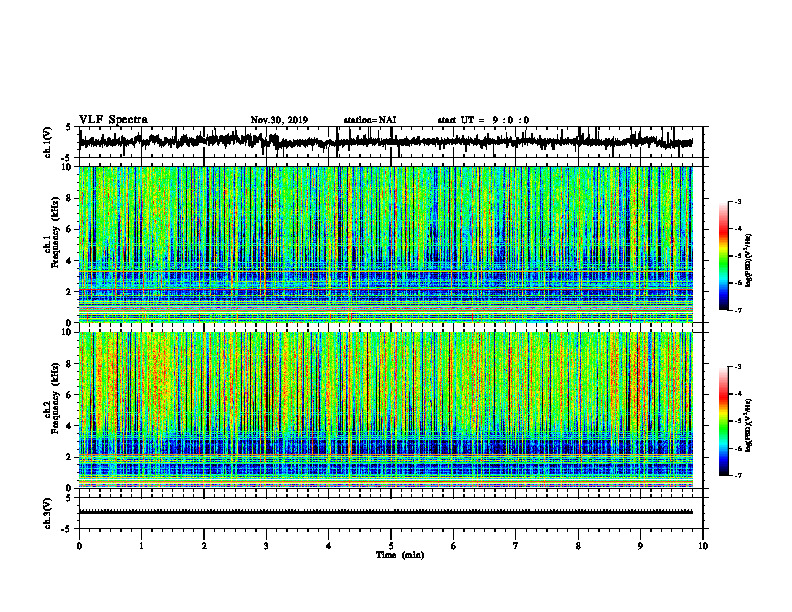Click the "2" kHz tick on ch.1 spectrogram axis
Image resolution: width=792 pixels, height=612 pixels.
click(x=69, y=292)
